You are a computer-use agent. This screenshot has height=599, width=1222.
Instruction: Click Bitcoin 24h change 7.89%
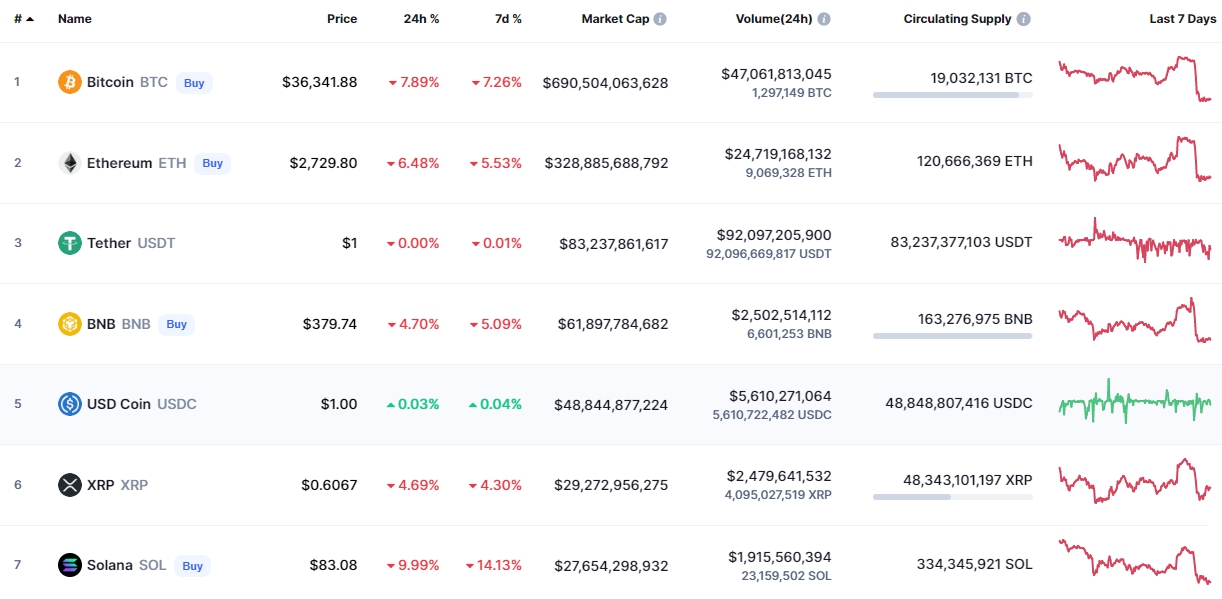413,83
